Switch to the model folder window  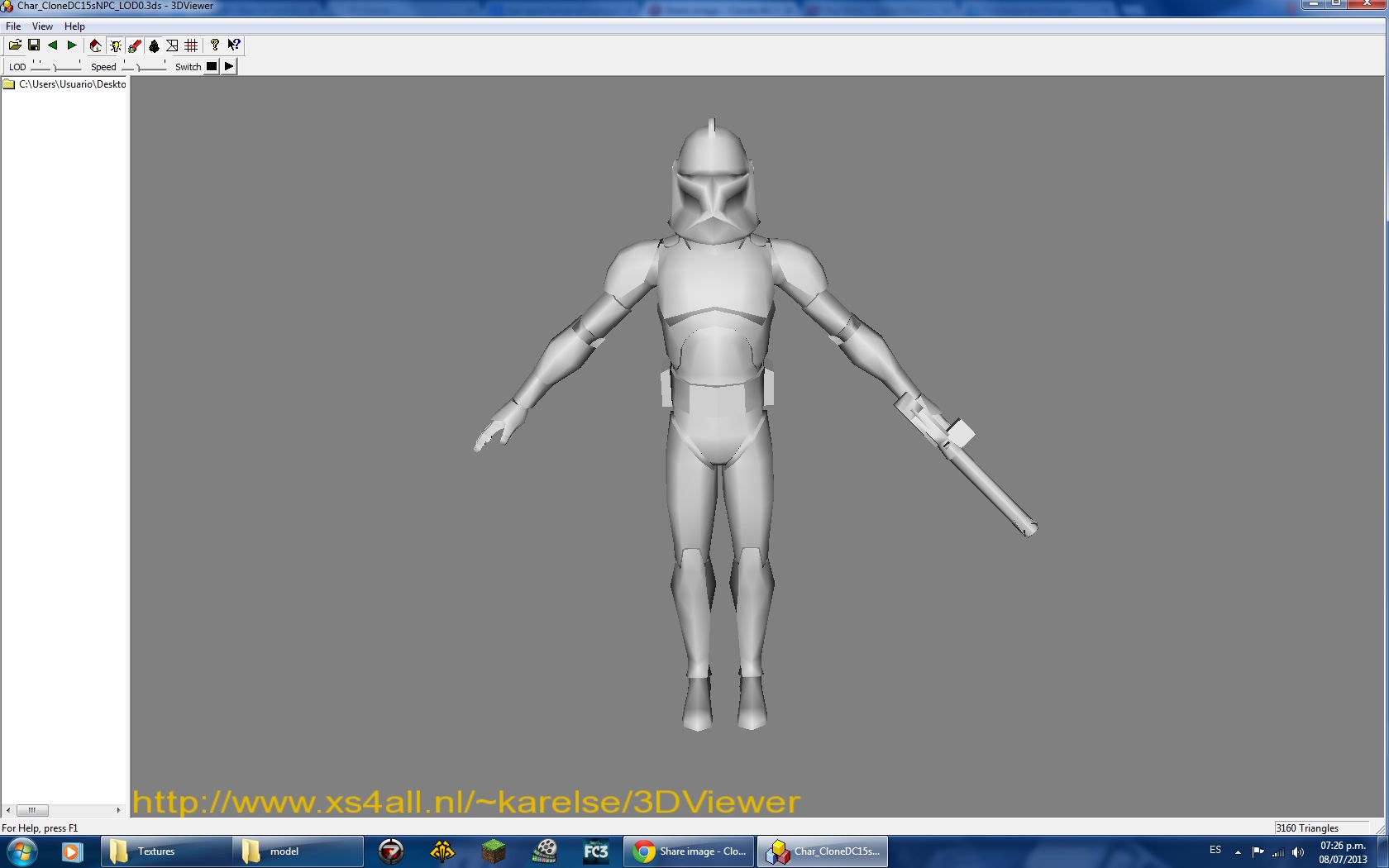(298, 851)
